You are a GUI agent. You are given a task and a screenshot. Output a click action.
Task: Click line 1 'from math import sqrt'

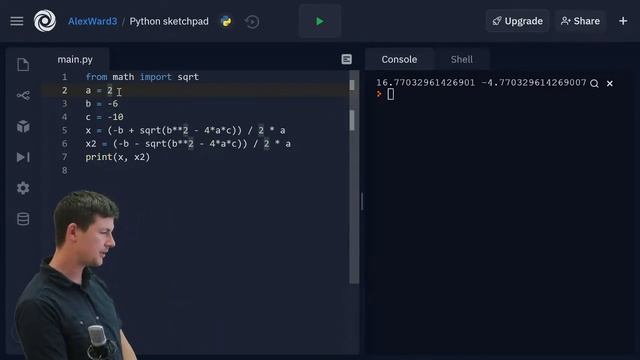[142, 77]
